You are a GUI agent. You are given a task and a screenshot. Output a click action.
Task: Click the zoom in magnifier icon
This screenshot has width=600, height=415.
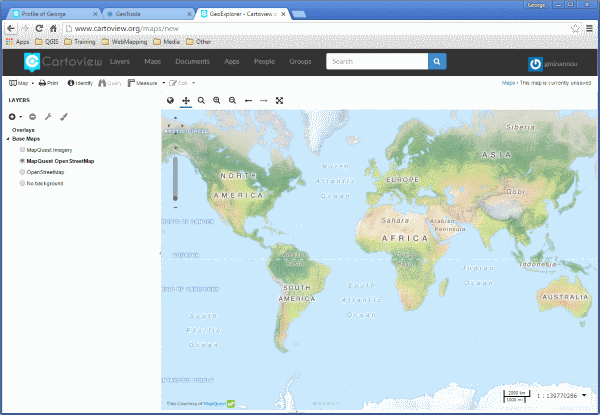[x=217, y=100]
